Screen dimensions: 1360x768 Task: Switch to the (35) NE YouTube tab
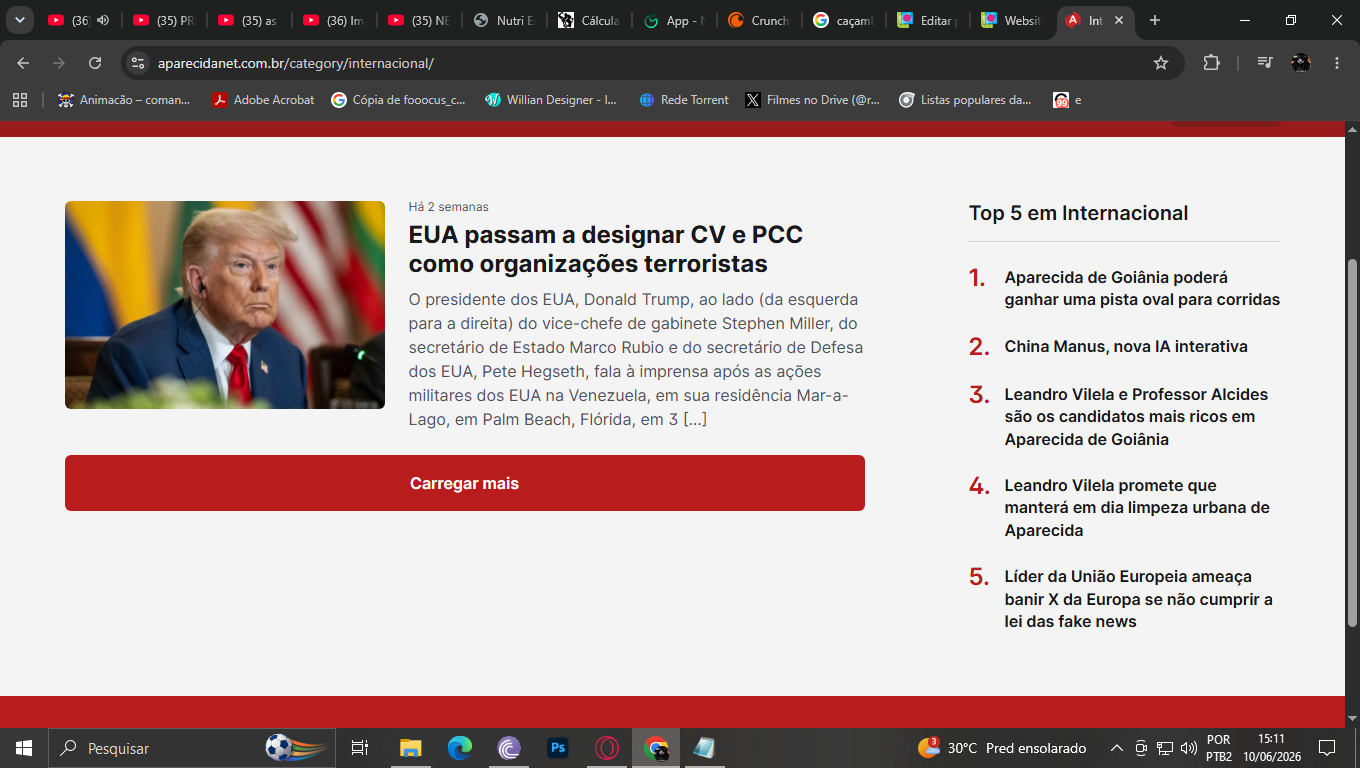pyautogui.click(x=420, y=20)
